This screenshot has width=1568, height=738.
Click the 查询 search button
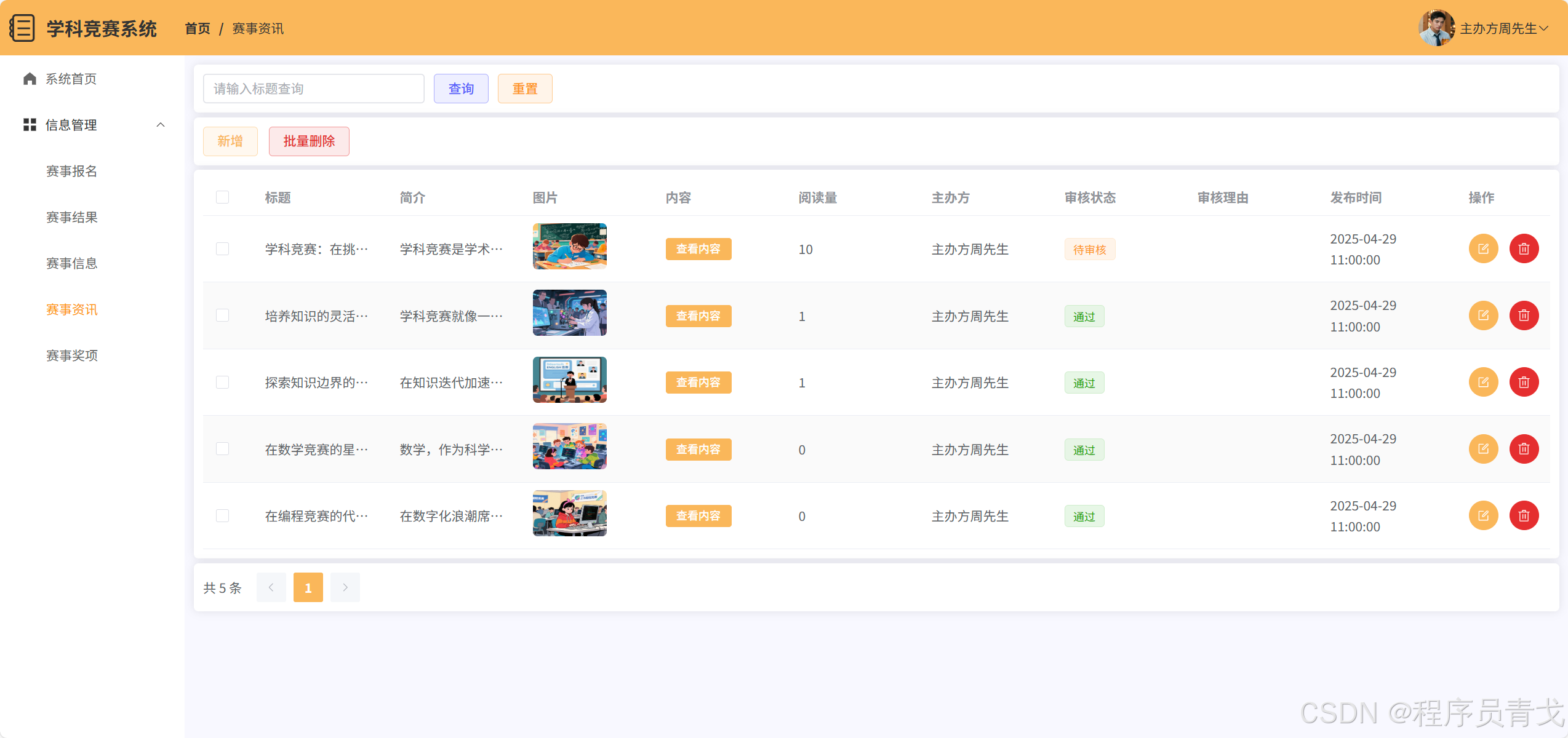(x=461, y=89)
